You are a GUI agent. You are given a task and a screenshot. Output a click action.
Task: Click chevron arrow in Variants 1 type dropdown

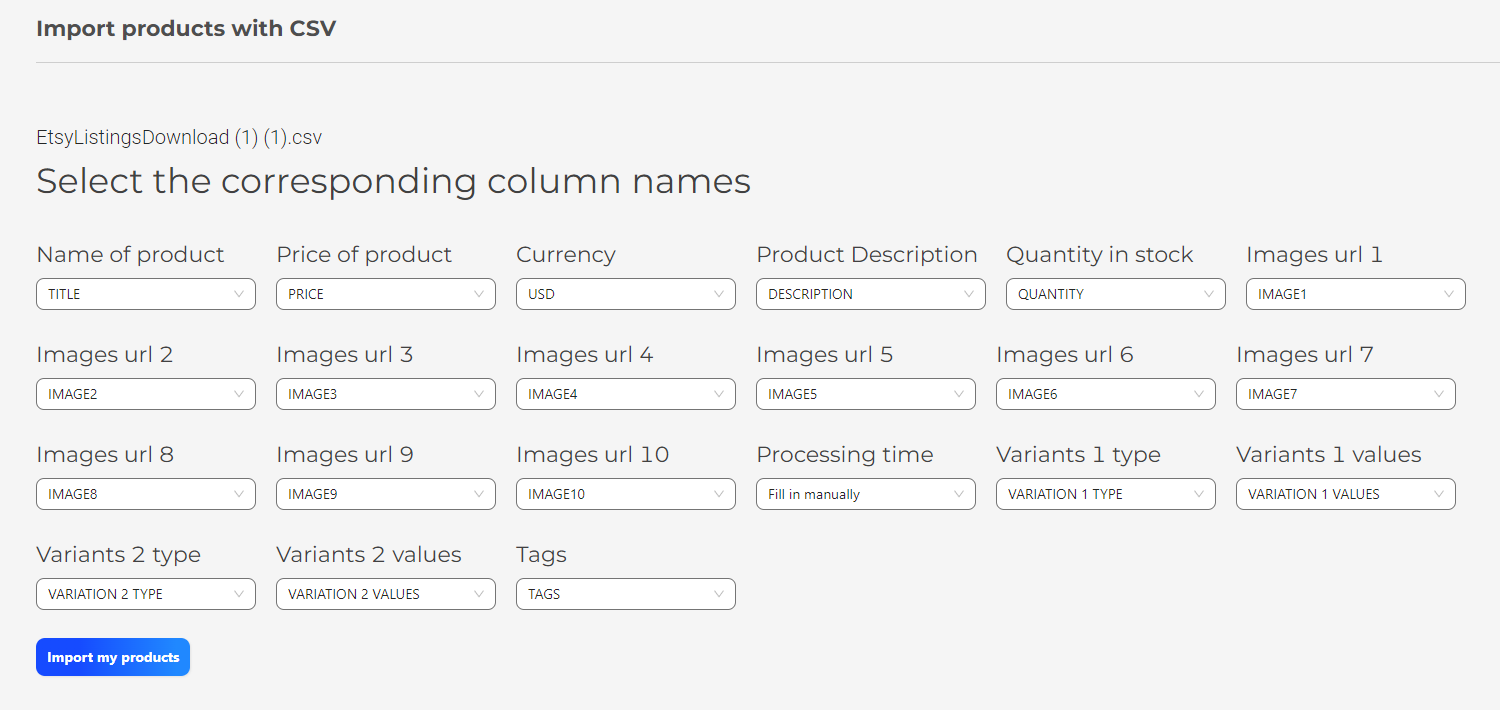[x=1199, y=494]
